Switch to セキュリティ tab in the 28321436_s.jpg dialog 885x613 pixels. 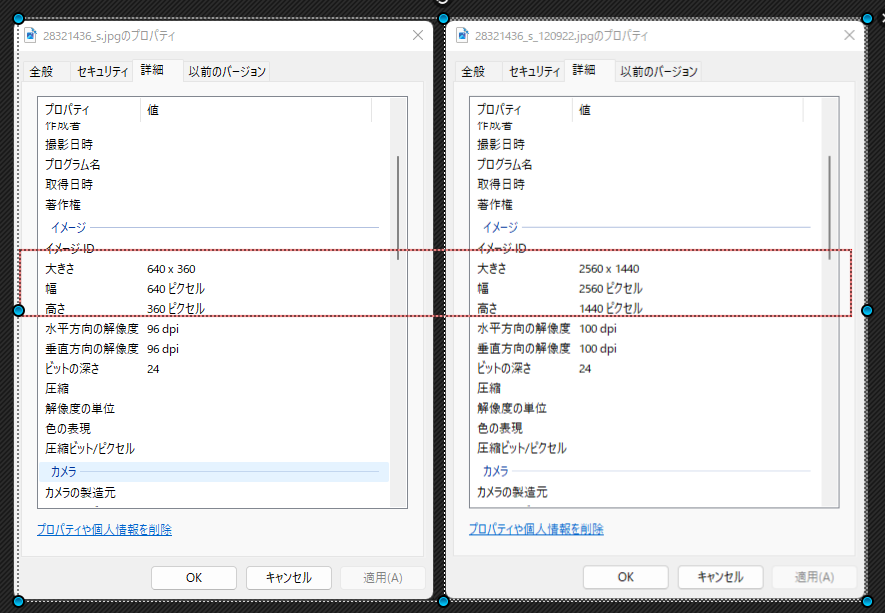[102, 72]
